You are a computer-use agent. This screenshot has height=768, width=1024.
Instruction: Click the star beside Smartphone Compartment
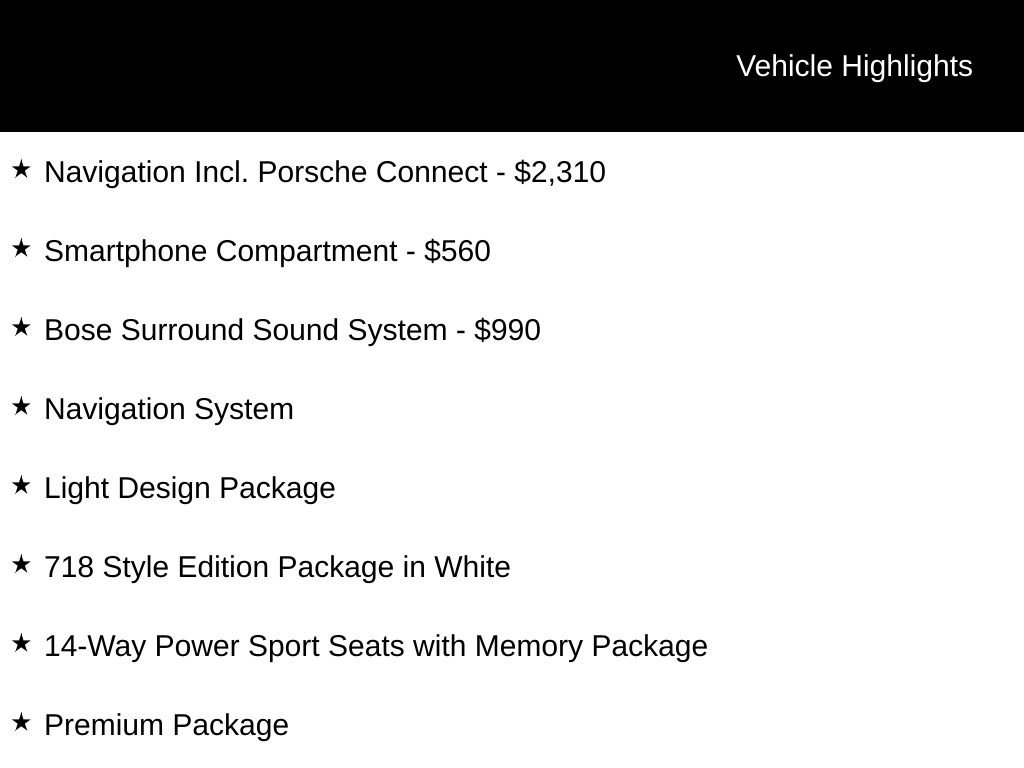click(x=22, y=249)
